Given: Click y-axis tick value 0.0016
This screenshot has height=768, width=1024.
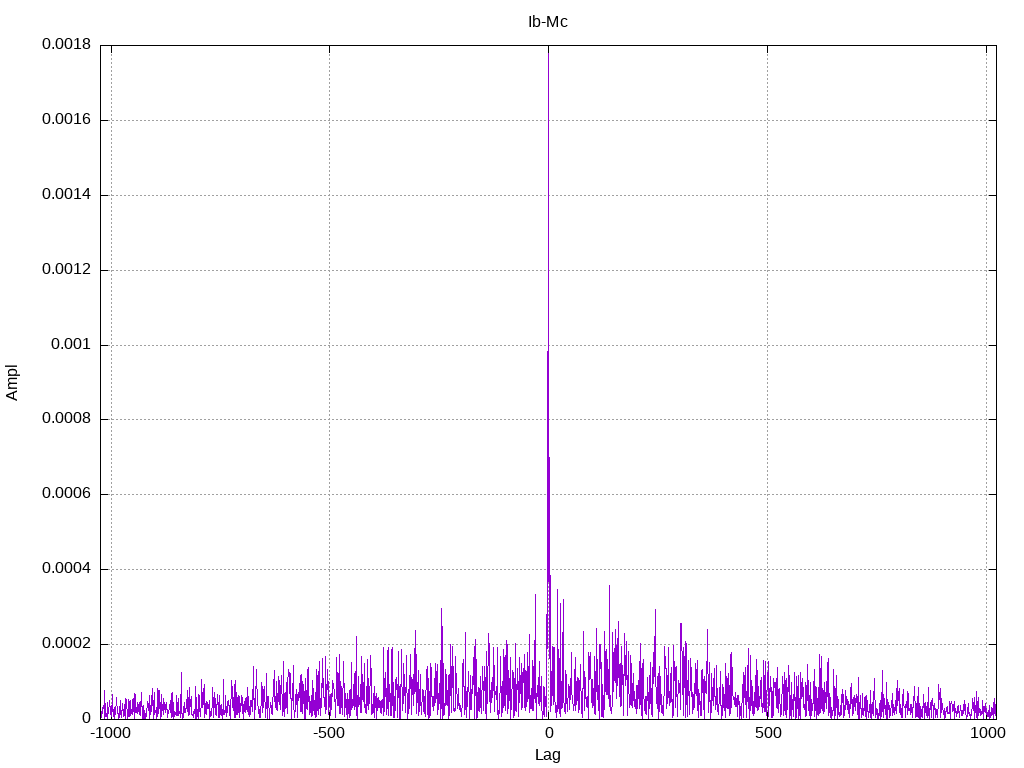Looking at the screenshot, I should coord(67,119).
